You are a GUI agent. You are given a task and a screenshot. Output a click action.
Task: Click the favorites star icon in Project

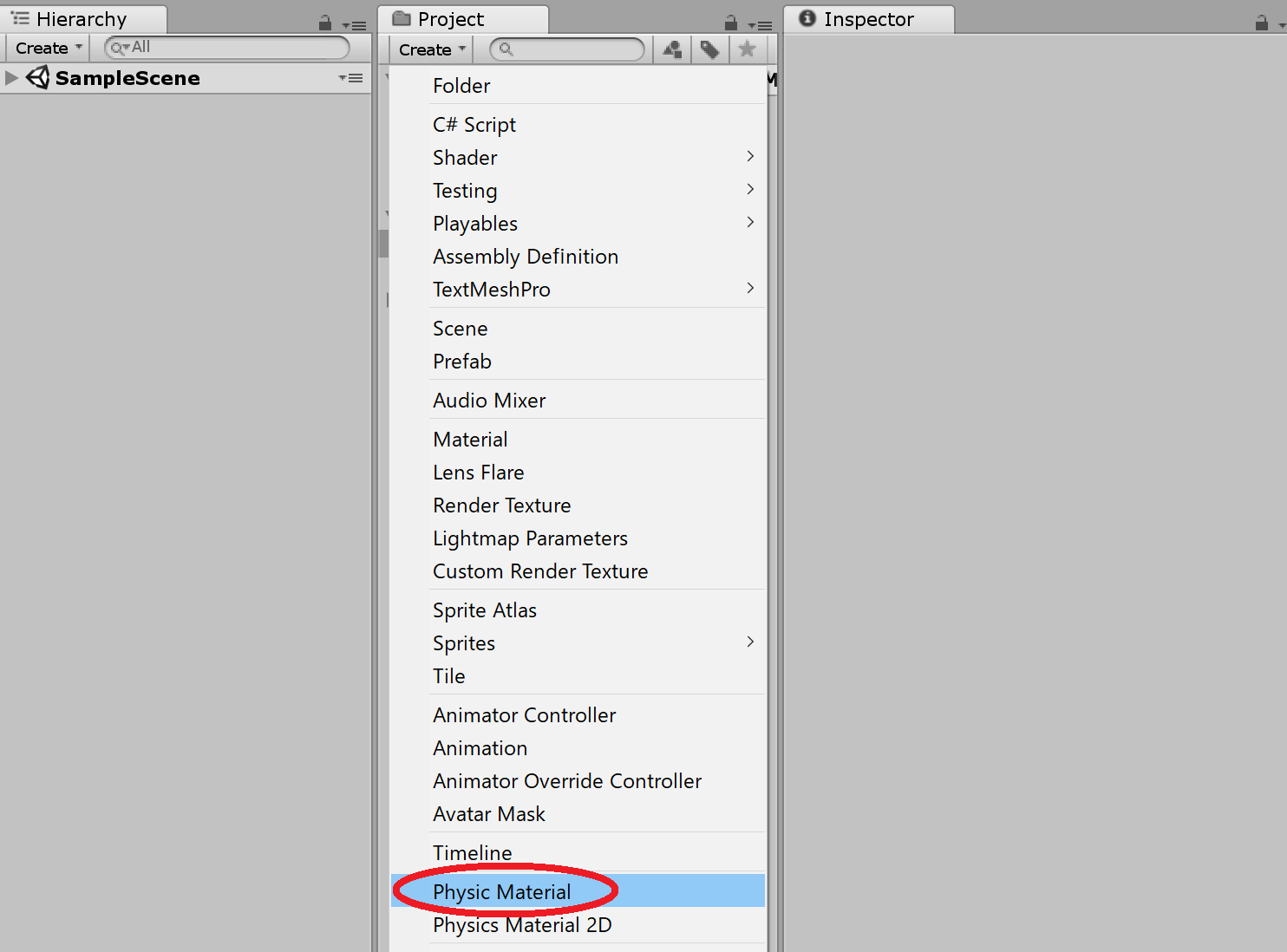[747, 49]
